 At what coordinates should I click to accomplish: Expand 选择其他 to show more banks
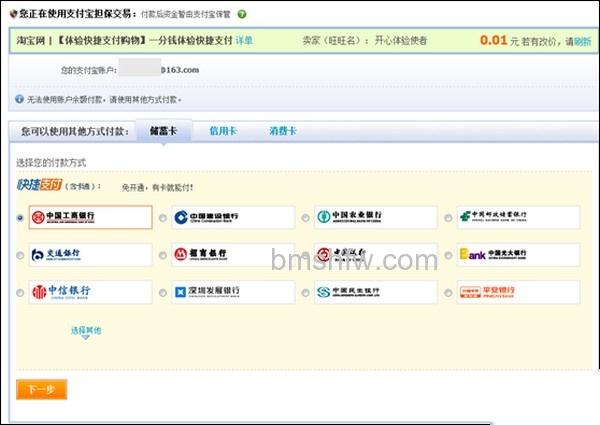tap(86, 331)
